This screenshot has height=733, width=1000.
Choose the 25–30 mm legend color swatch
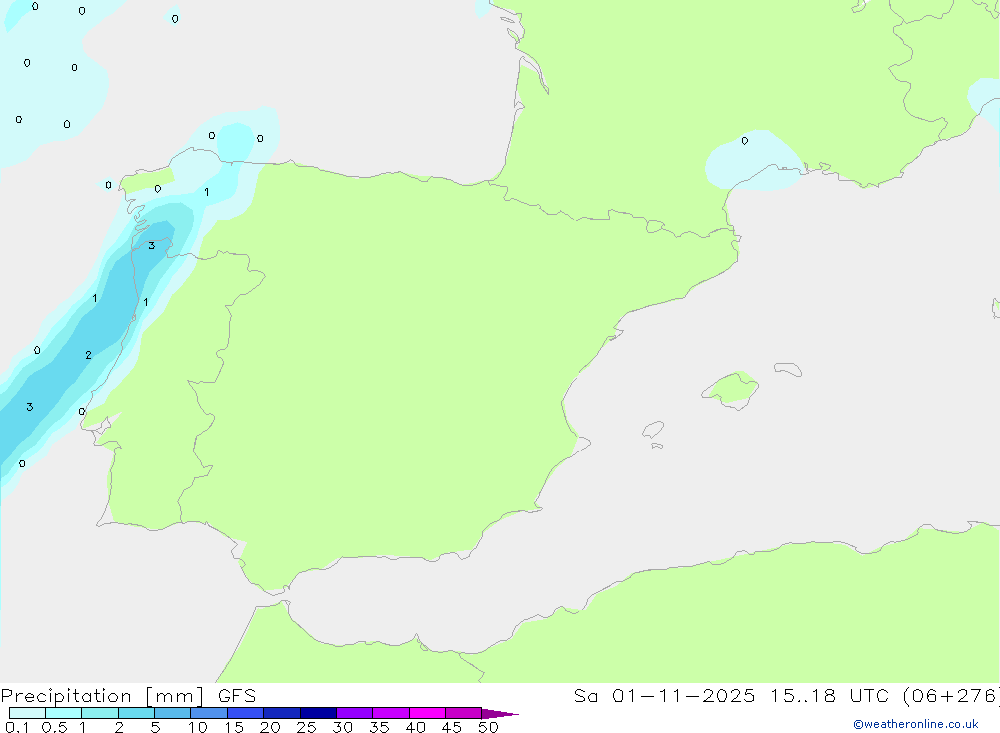(318, 713)
